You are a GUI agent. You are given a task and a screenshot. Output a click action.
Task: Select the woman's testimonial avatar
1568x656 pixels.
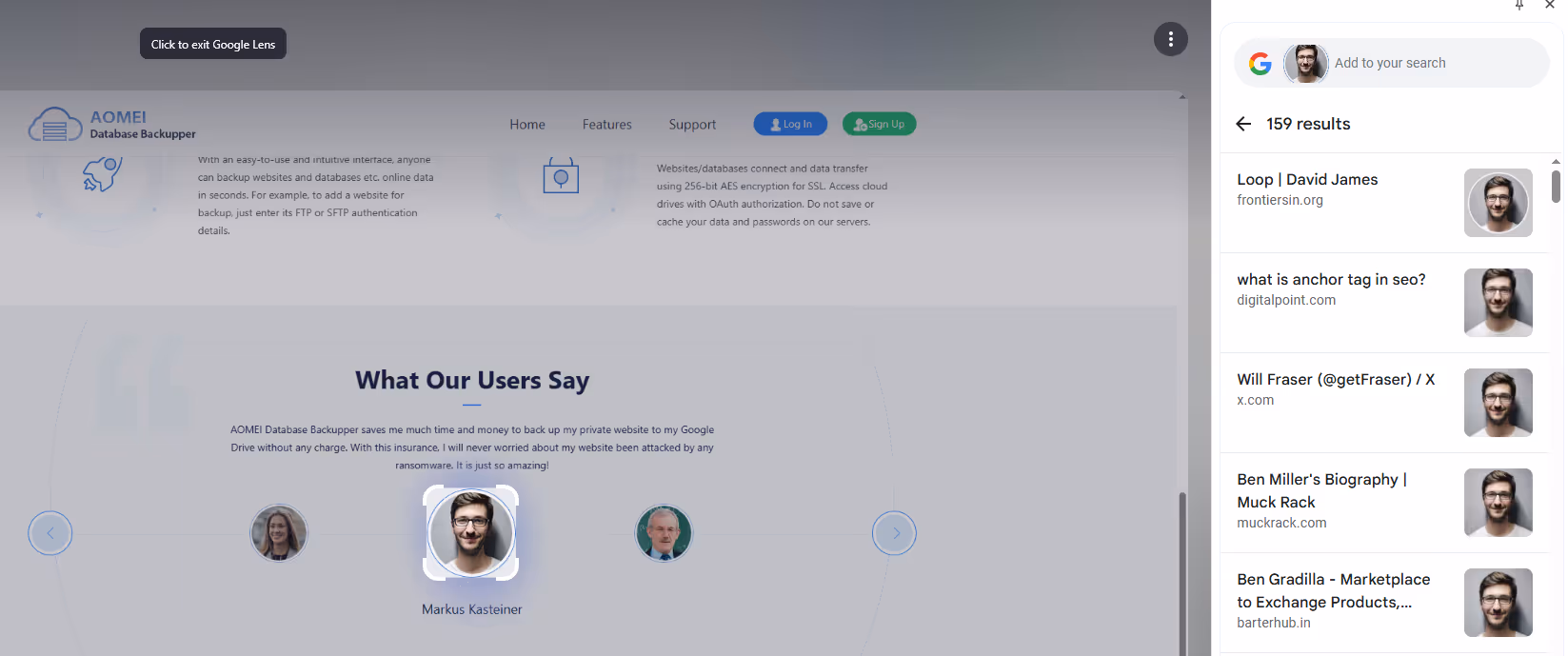pos(278,533)
